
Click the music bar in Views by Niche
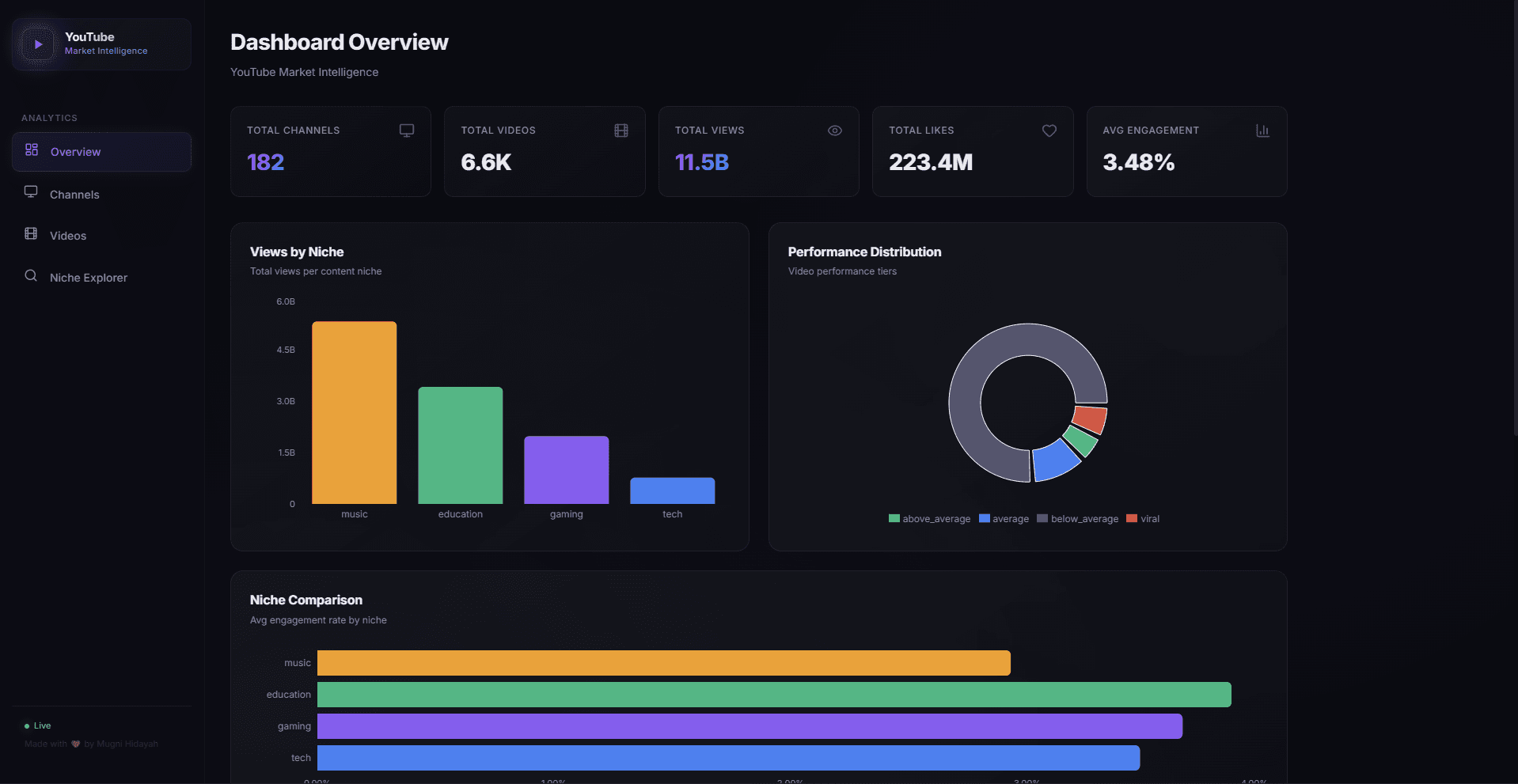point(355,412)
